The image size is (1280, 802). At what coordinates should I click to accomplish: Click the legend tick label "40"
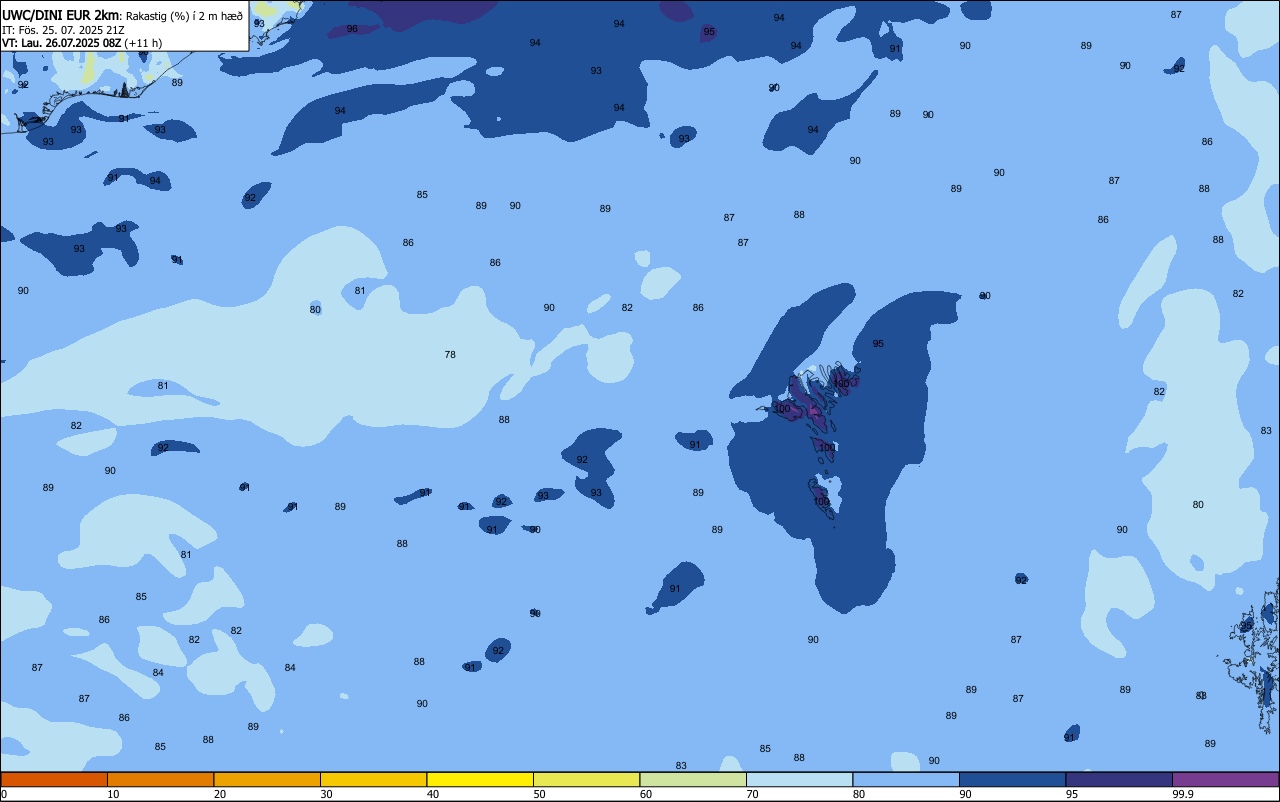pyautogui.click(x=432, y=794)
